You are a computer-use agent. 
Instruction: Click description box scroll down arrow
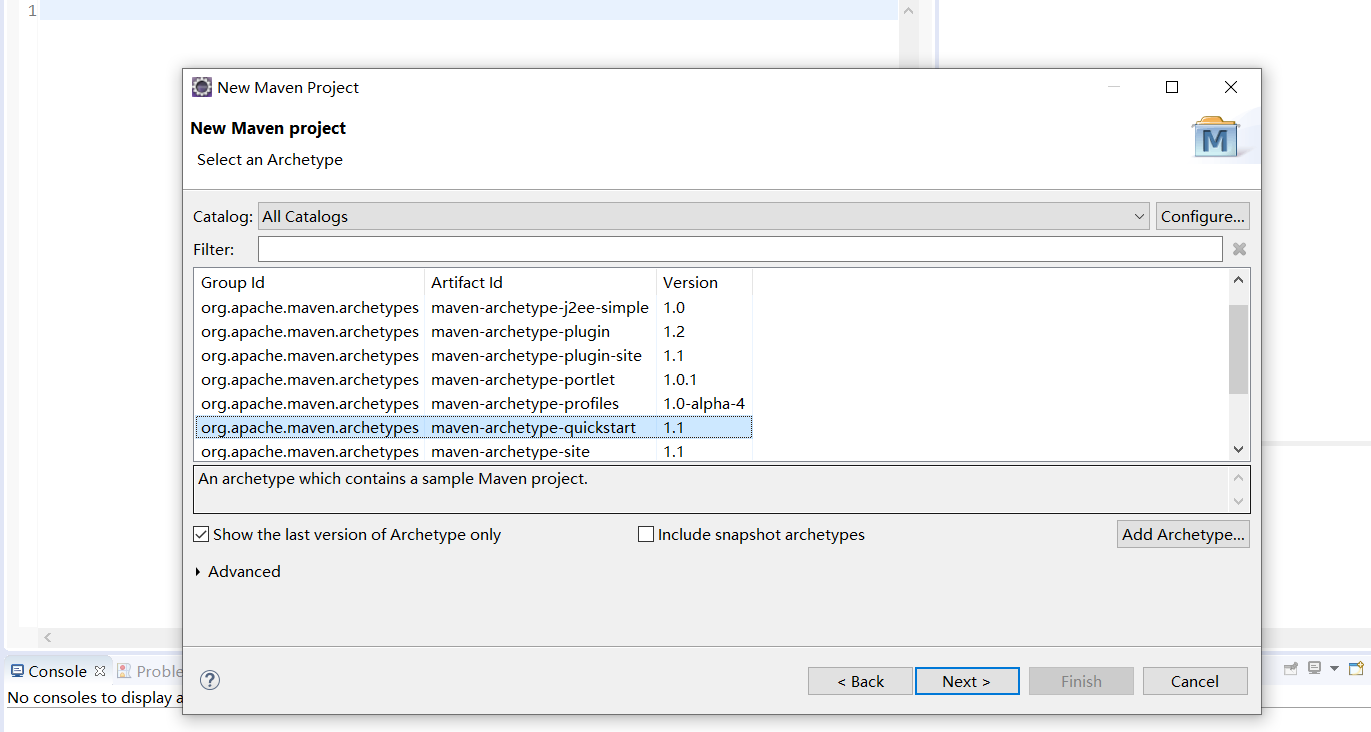click(1239, 501)
